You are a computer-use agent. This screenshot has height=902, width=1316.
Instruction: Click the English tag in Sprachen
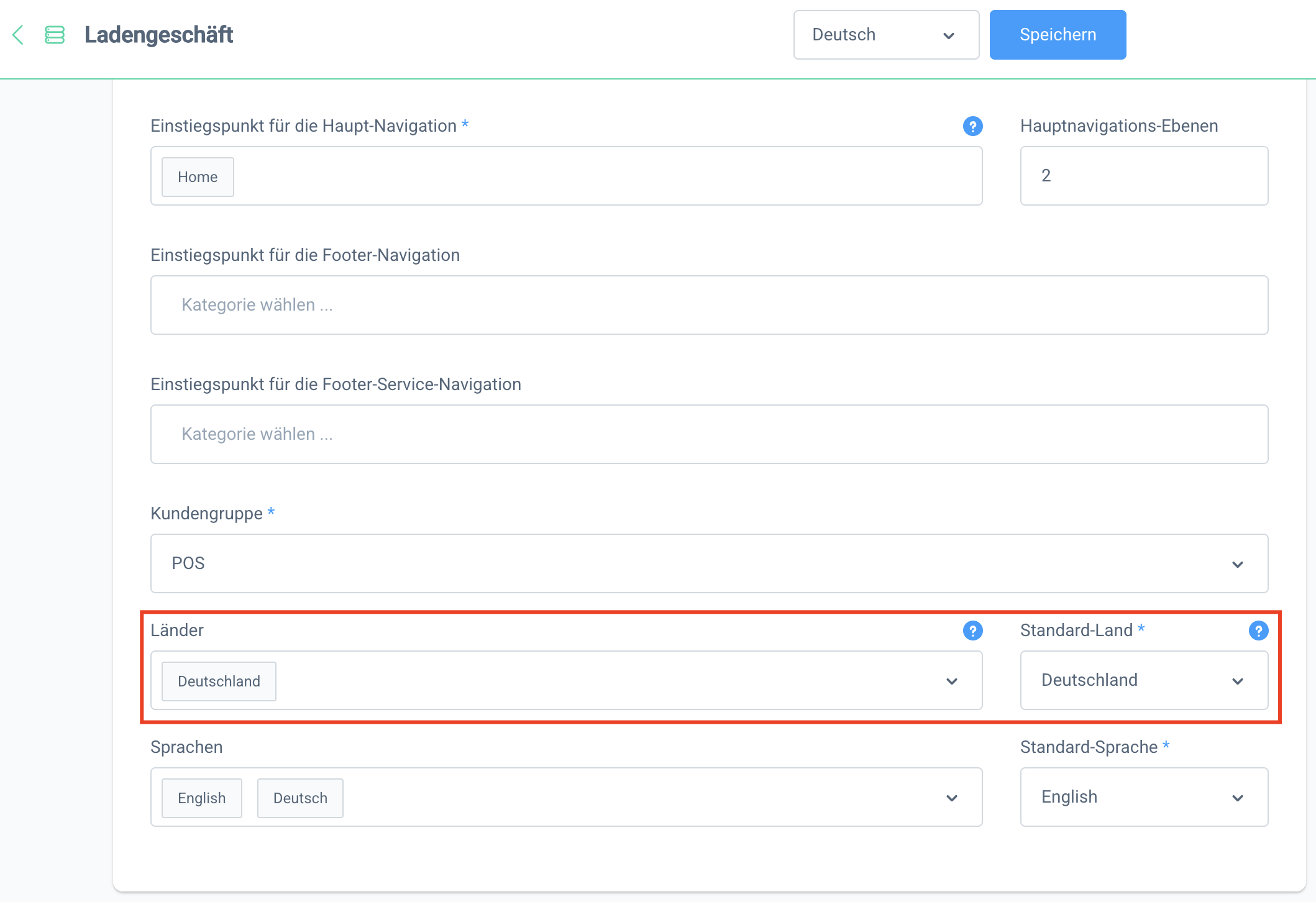point(201,798)
